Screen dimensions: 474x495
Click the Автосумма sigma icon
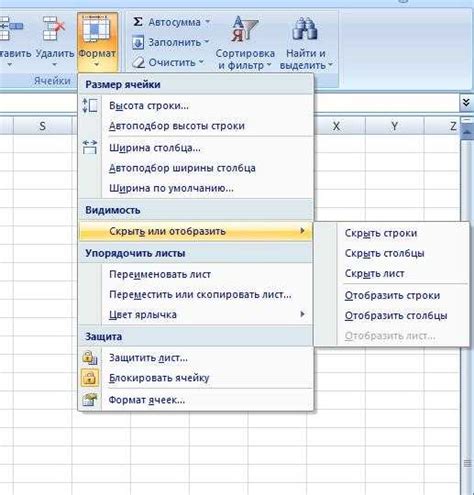click(137, 22)
